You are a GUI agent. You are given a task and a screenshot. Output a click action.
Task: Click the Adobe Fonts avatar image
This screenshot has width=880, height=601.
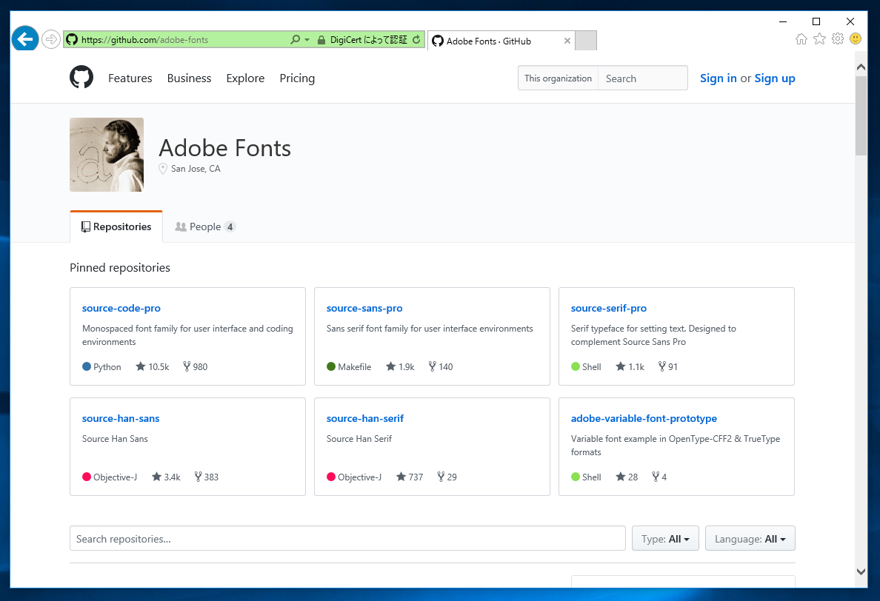coord(107,155)
